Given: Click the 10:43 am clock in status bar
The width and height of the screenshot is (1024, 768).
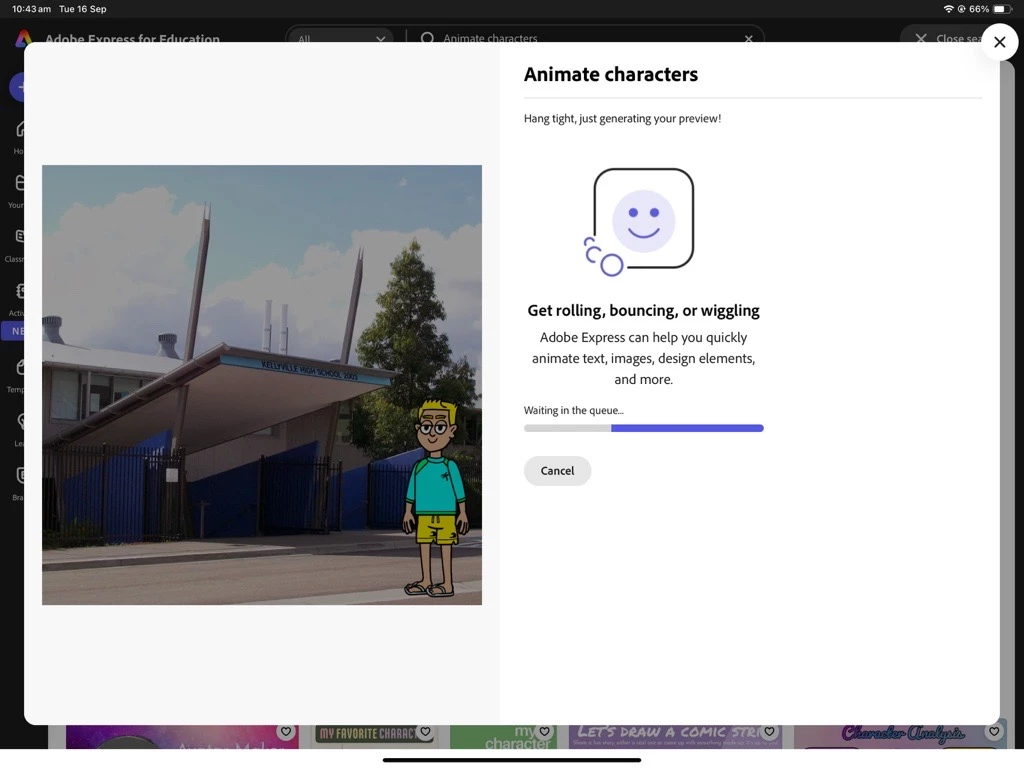Looking at the screenshot, I should (31, 9).
